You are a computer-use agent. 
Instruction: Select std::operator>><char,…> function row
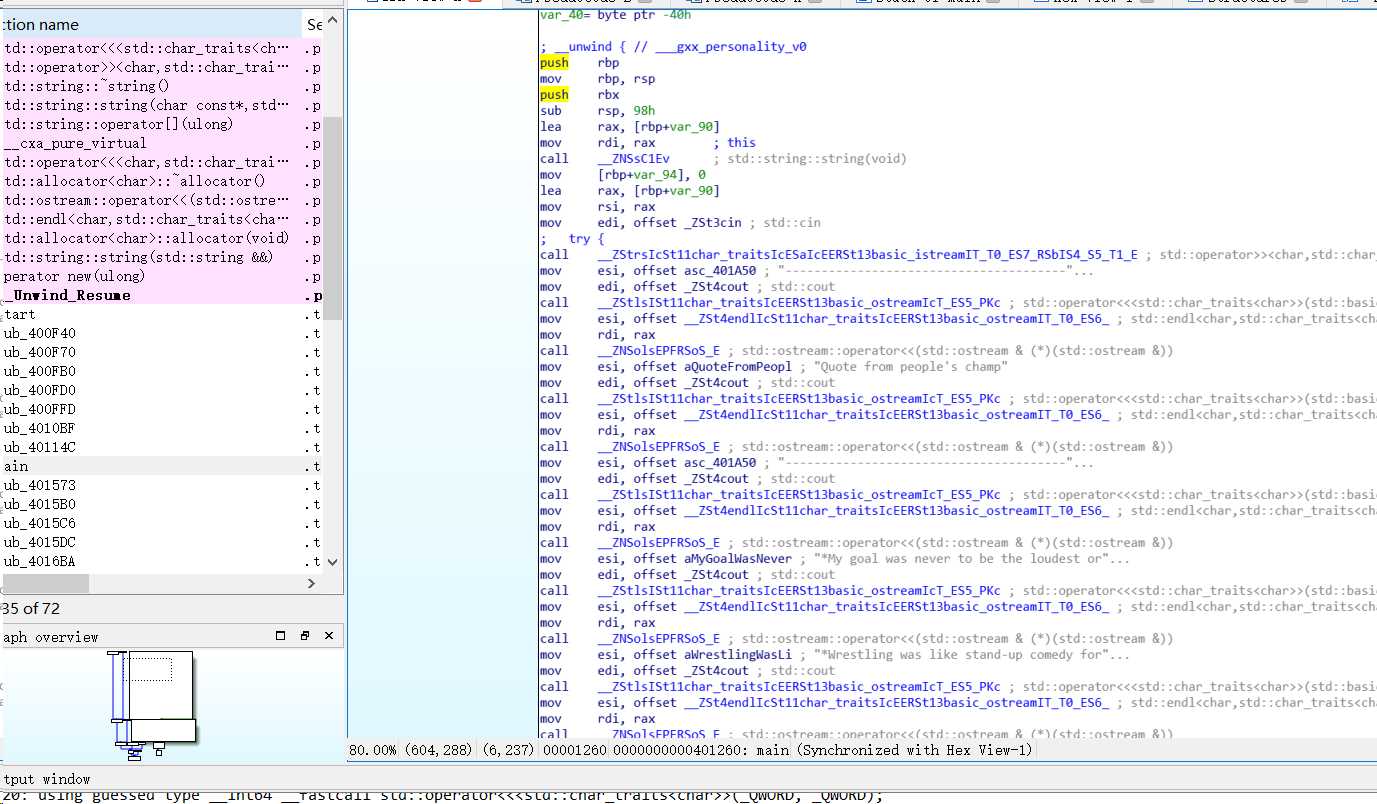(x=162, y=67)
